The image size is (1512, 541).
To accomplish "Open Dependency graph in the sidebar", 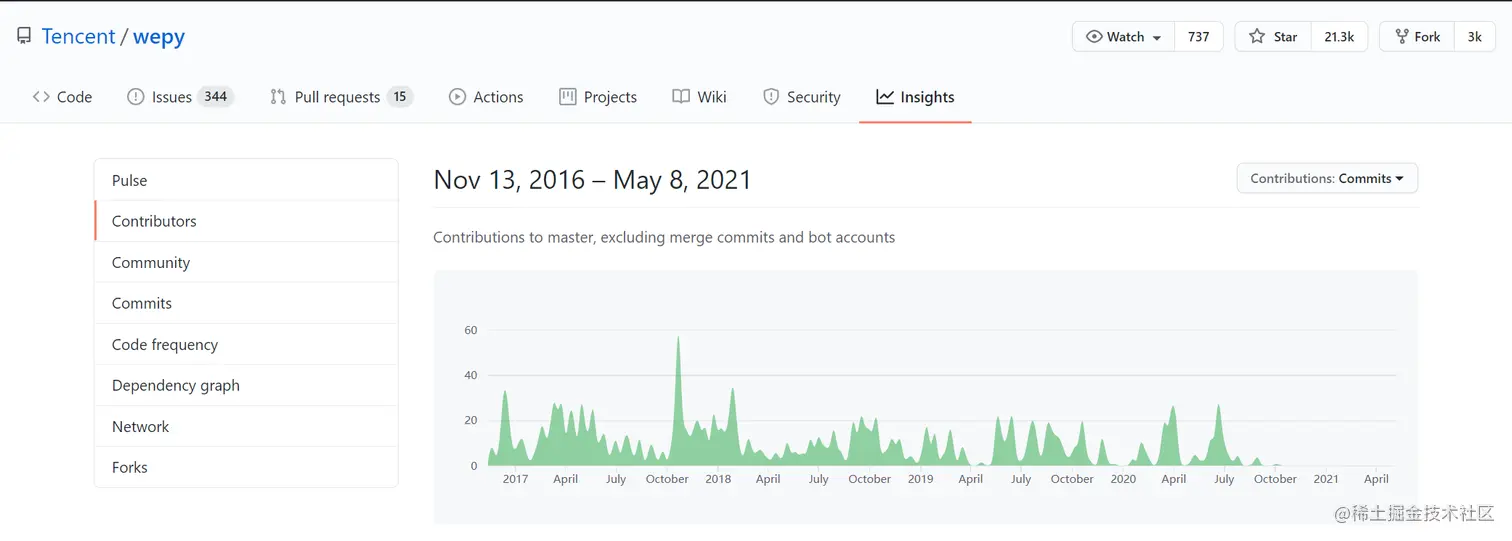I will (246, 385).
